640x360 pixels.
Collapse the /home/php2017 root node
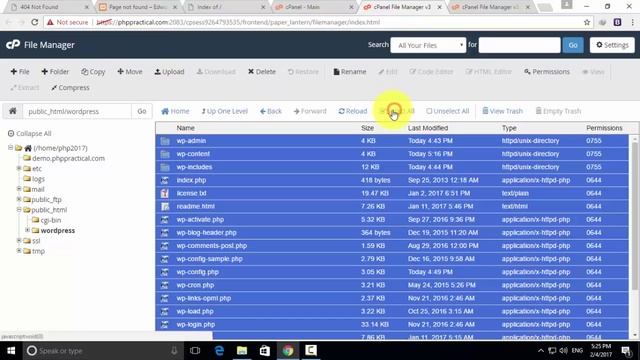pos(11,148)
